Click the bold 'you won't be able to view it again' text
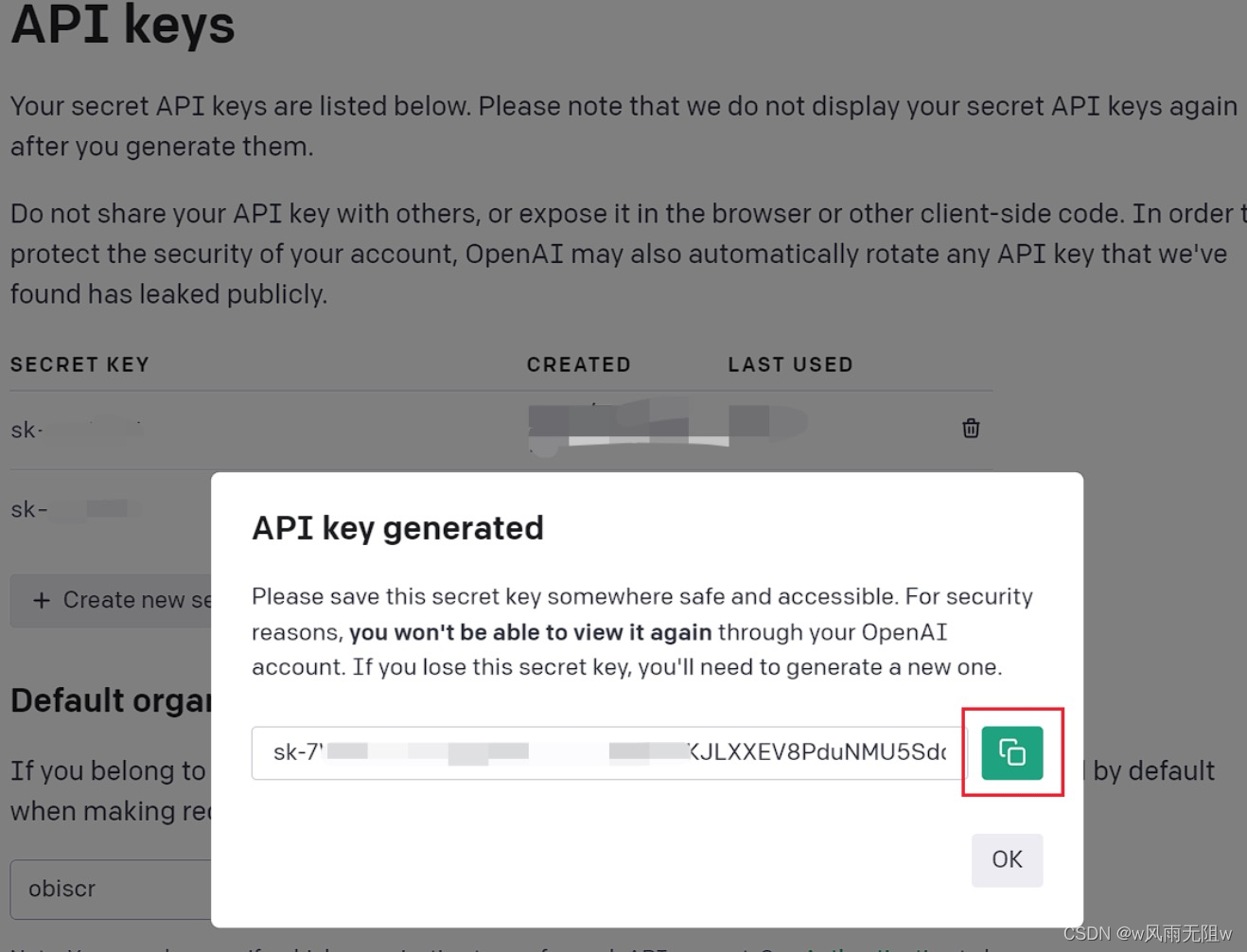 click(530, 632)
